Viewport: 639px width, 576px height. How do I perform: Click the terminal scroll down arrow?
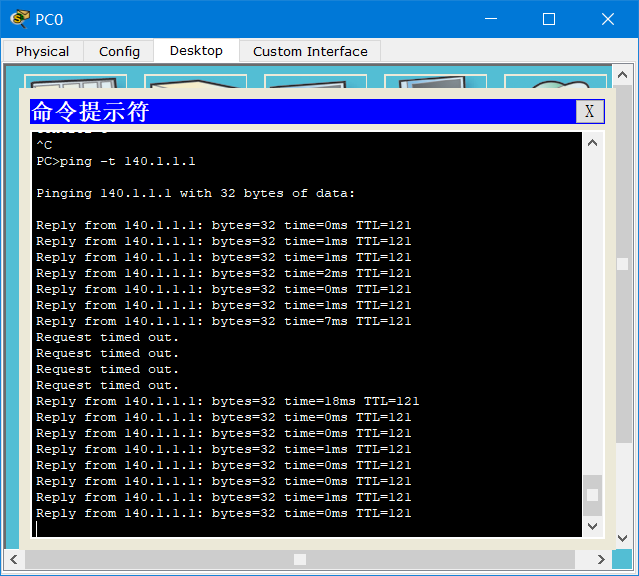coord(593,526)
